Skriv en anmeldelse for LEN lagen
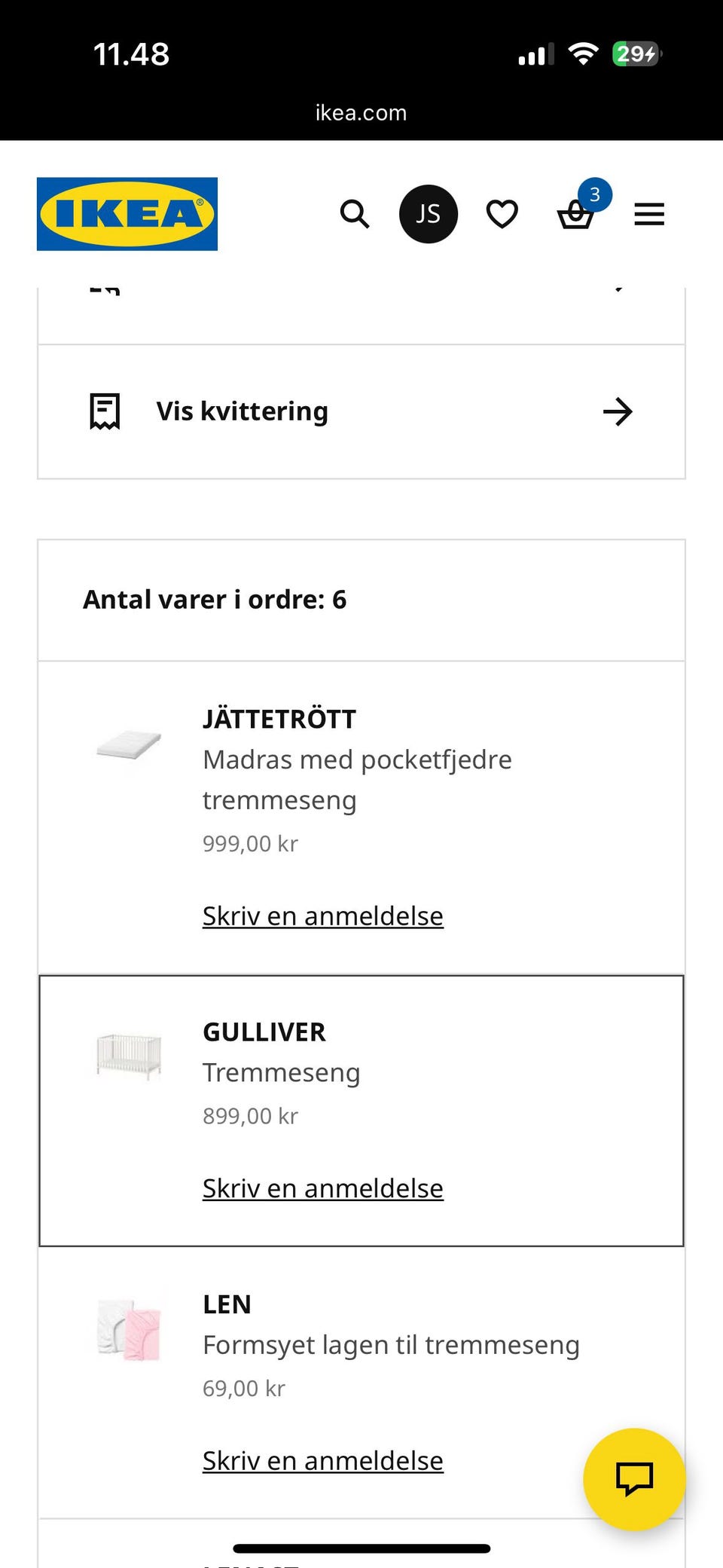The width and height of the screenshot is (723, 1568). coord(322,1459)
